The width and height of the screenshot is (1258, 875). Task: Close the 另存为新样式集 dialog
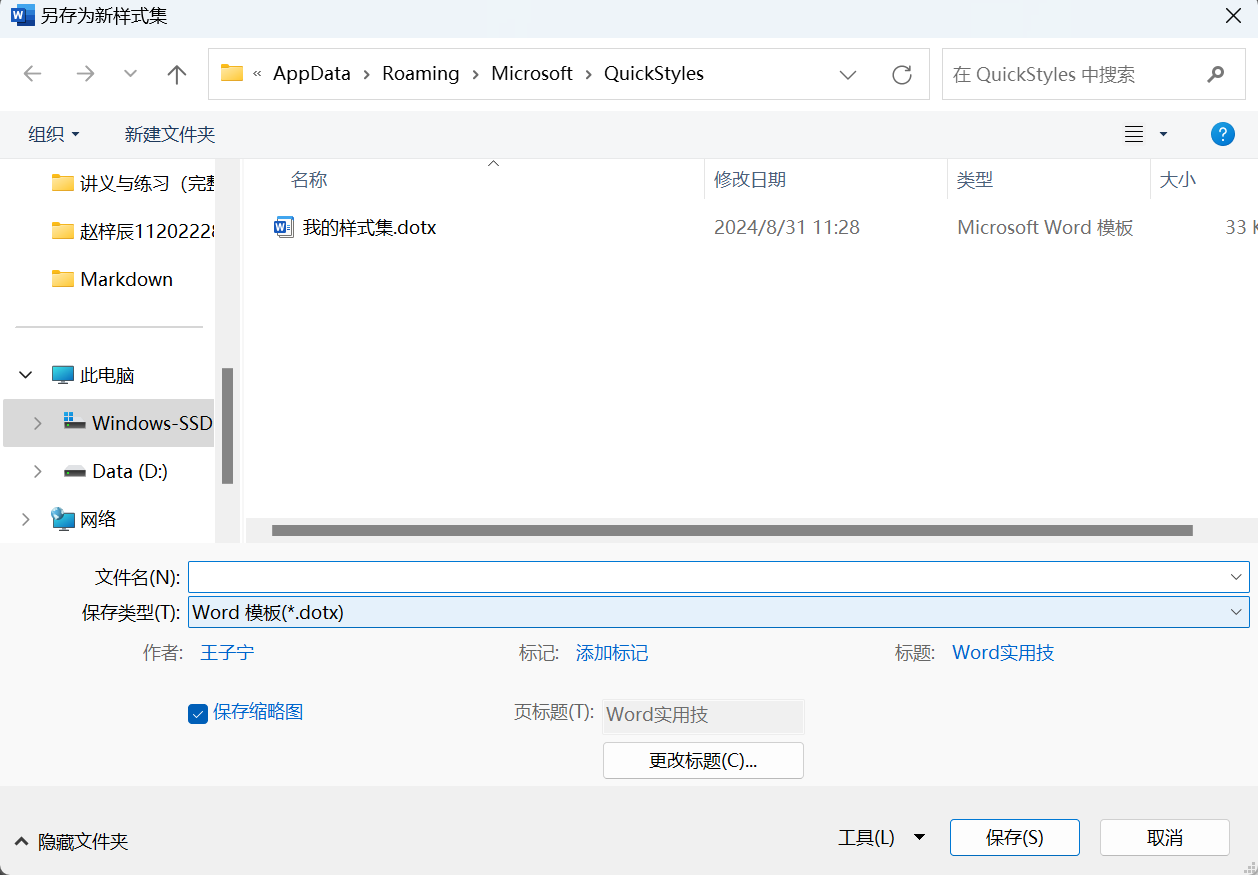[1233, 16]
